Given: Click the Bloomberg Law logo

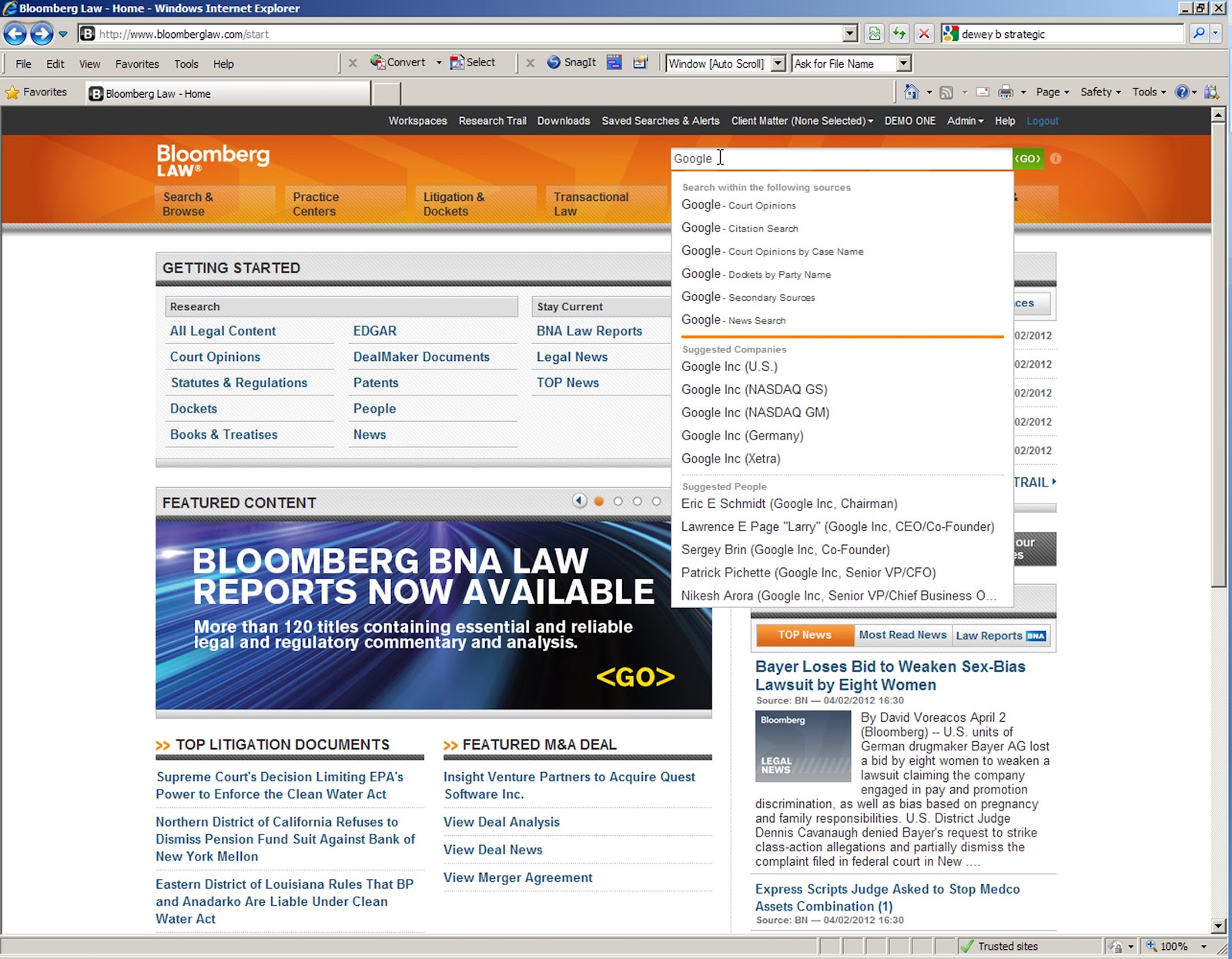Looking at the screenshot, I should (213, 161).
